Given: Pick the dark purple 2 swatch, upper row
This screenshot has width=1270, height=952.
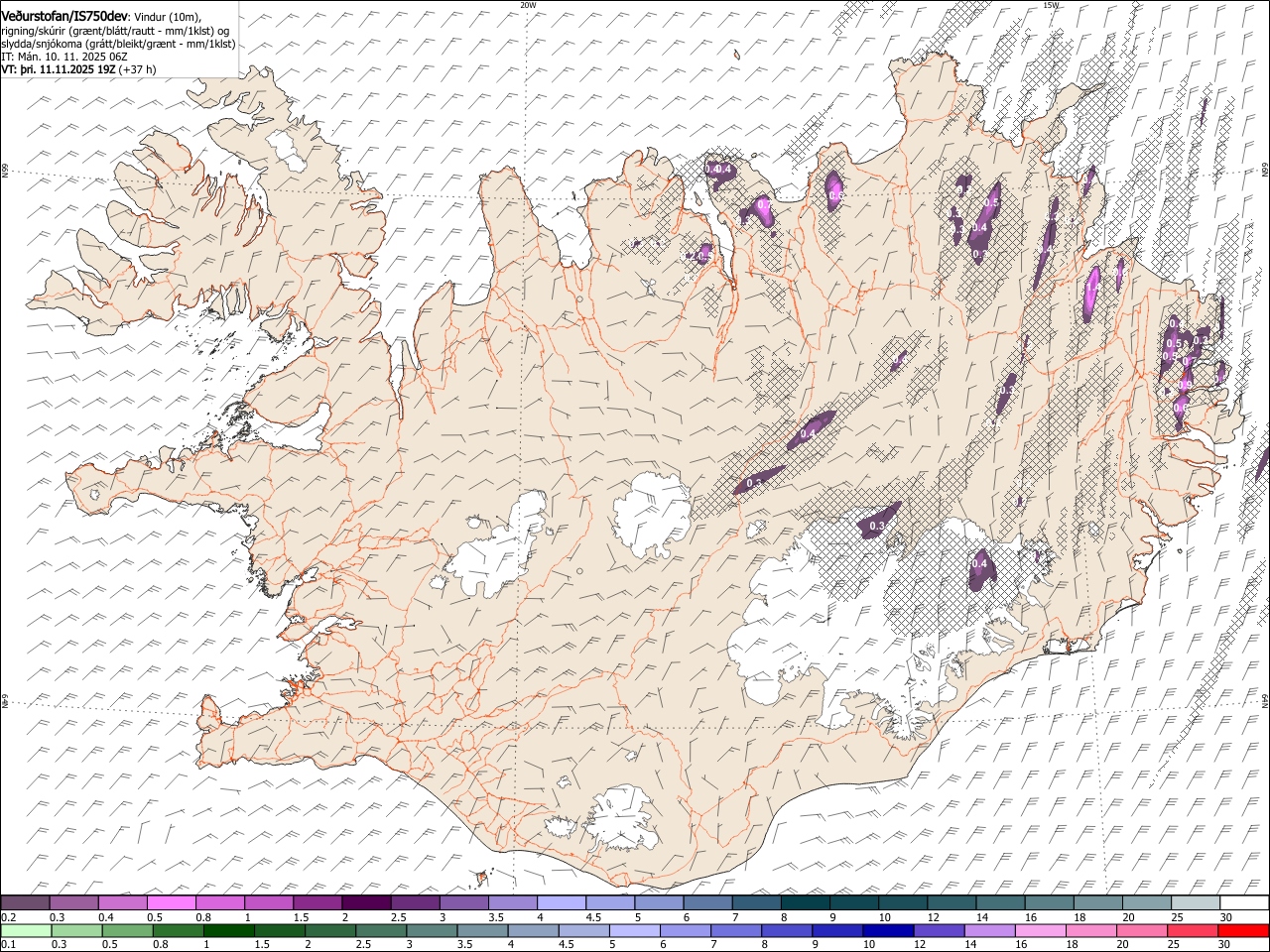Looking at the screenshot, I should [x=365, y=903].
